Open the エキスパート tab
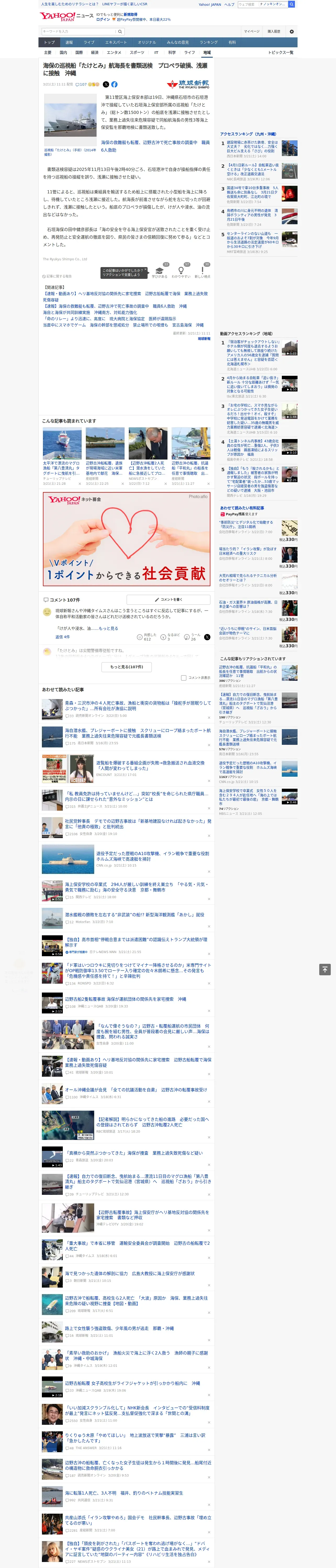The height and width of the screenshot is (1568, 336). 116,43
